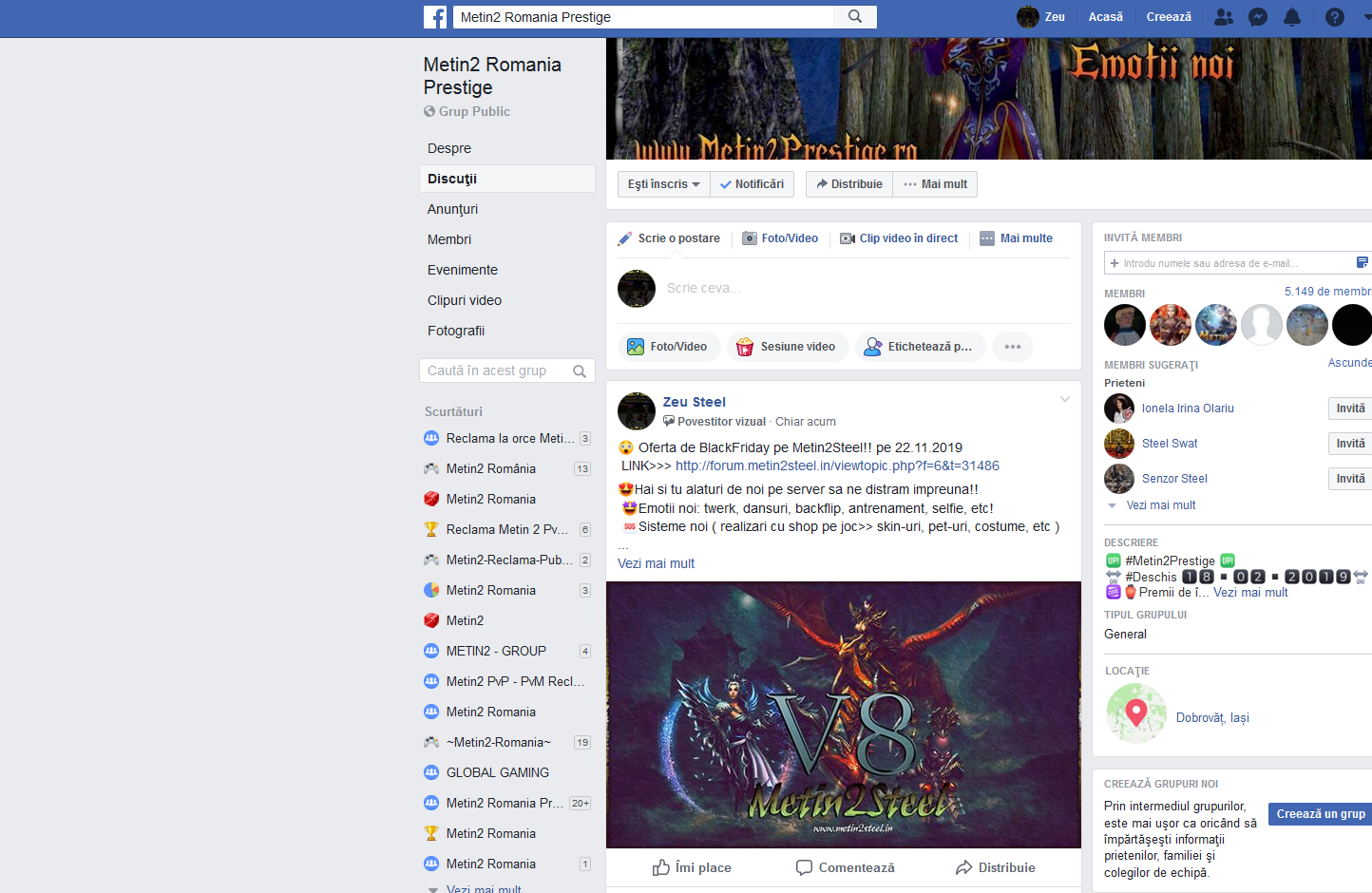The image size is (1372, 893).
Task: Expand the Ești înscris dropdown
Action: (x=664, y=184)
